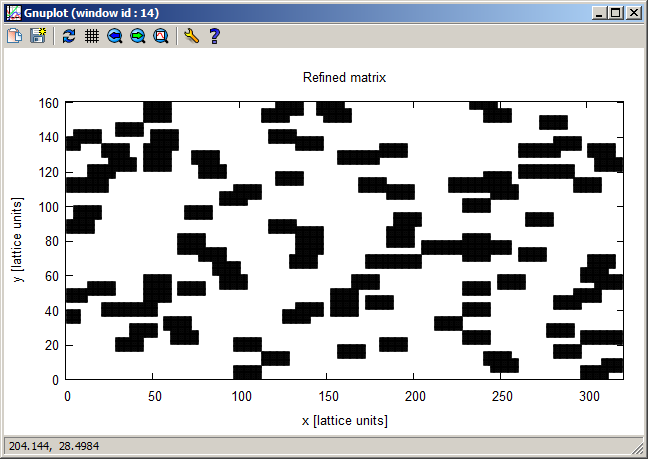Apply the previous zoom settings

click(115, 36)
